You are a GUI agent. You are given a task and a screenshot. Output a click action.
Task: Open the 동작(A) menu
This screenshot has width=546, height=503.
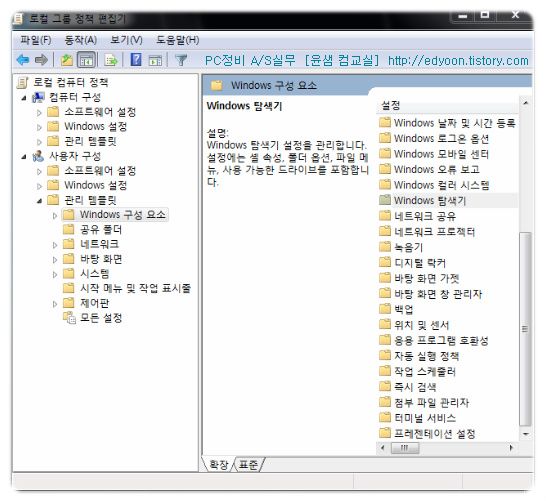(x=81, y=40)
